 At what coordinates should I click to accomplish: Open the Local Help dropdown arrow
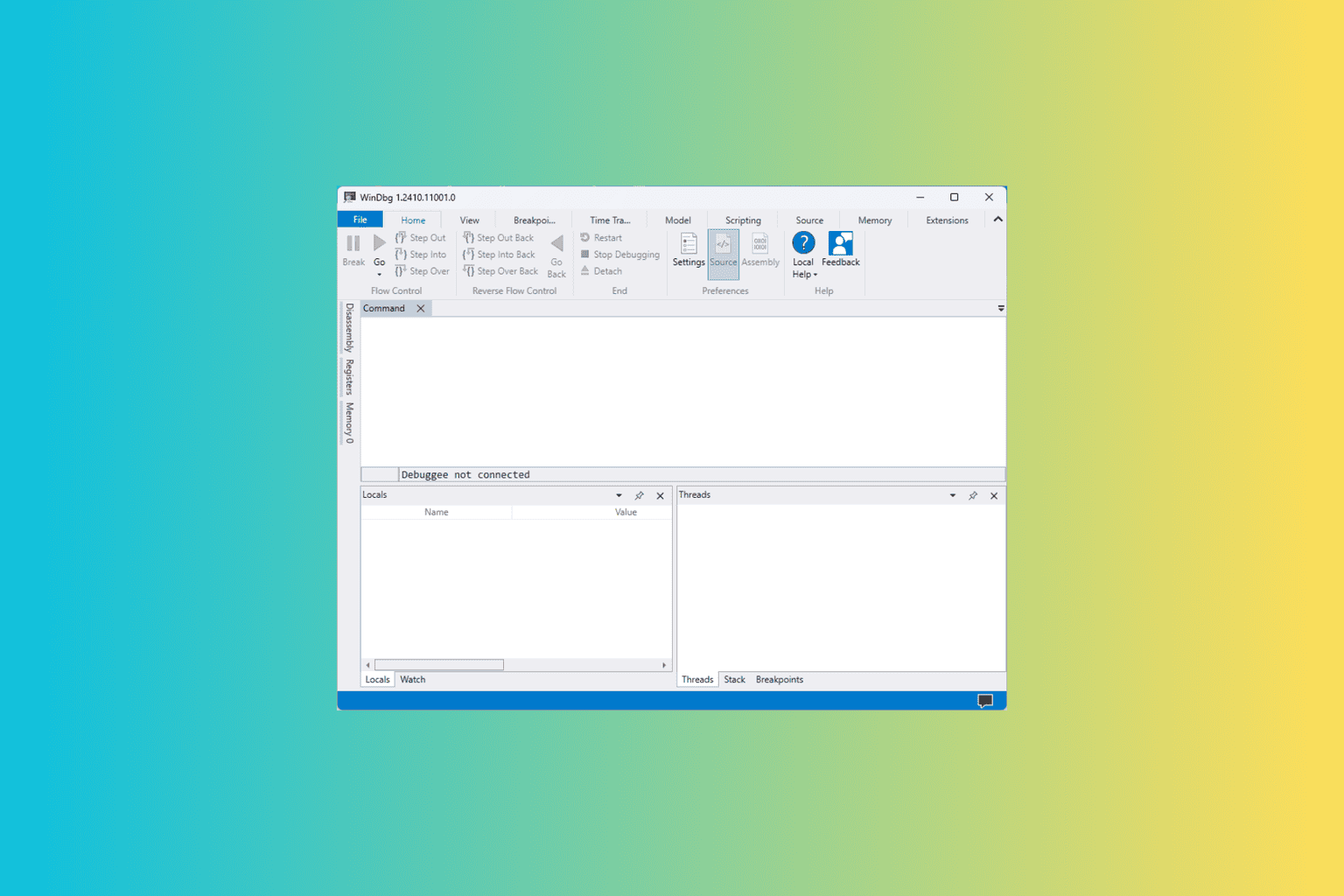[815, 275]
